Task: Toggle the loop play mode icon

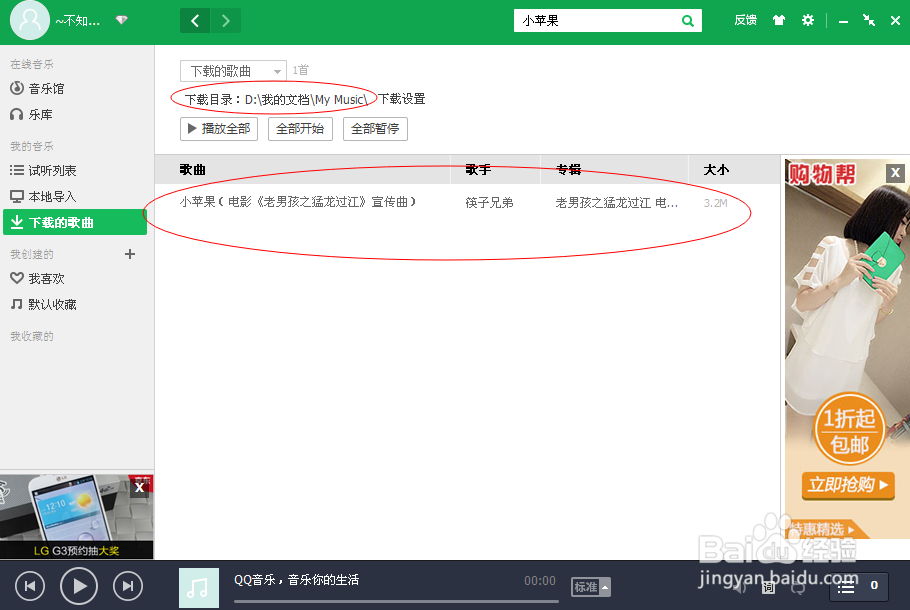Action: tap(798, 587)
